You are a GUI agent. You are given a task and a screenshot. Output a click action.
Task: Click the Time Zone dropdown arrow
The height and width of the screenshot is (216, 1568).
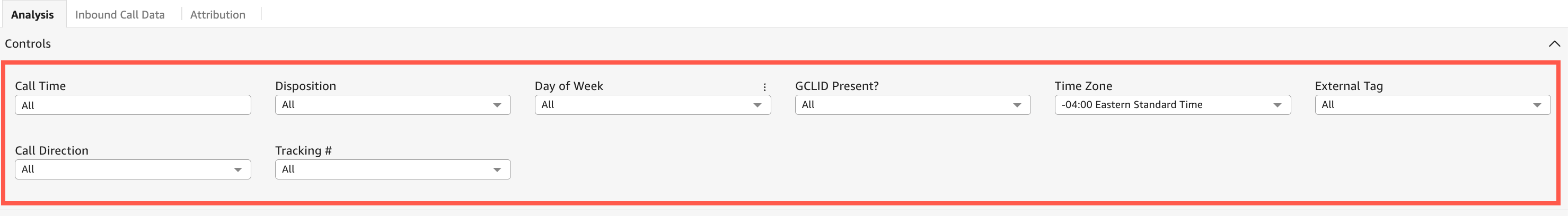pos(1277,105)
